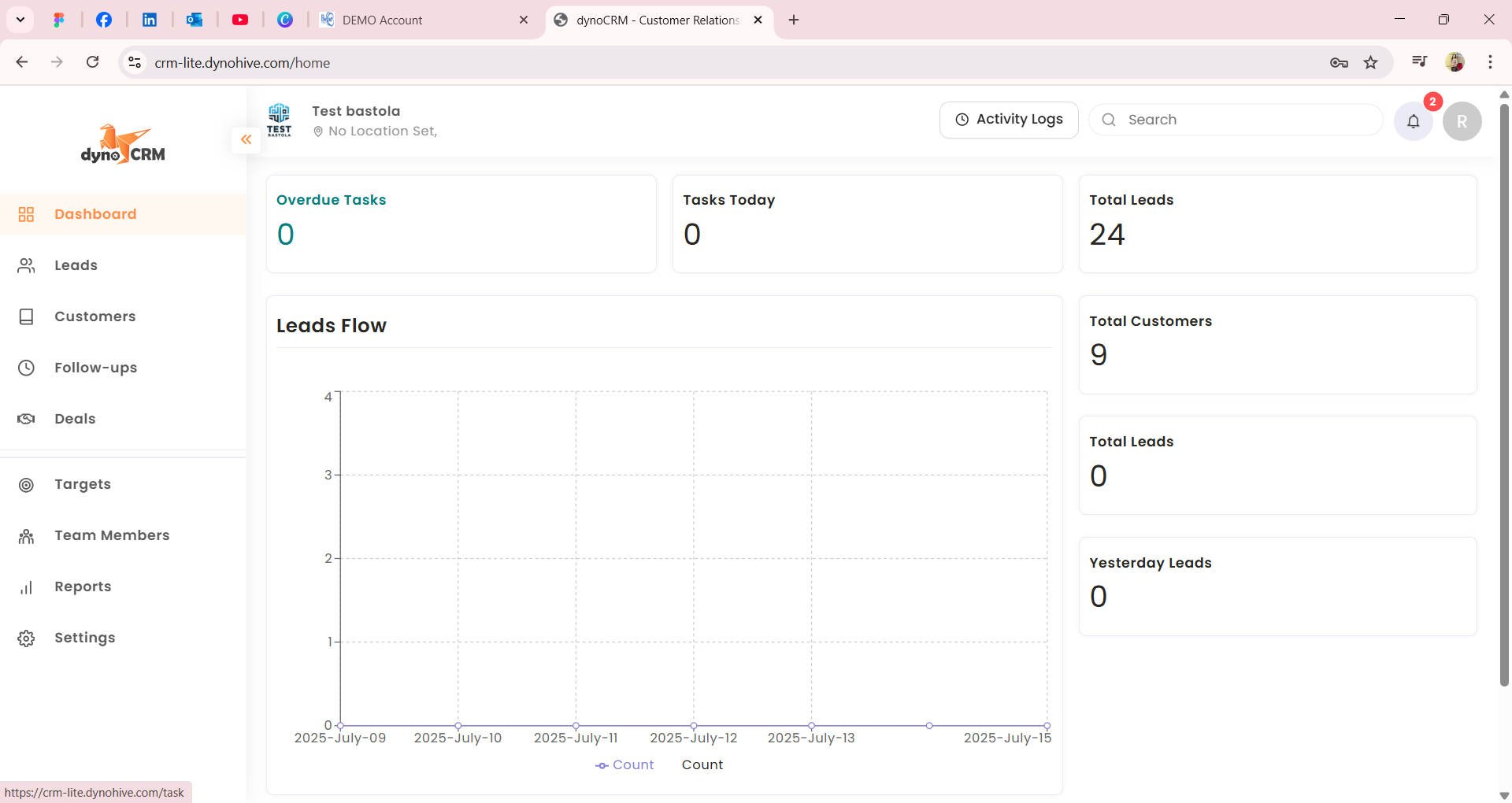Click the Overdue Tasks card
Viewport: 1512px width, 803px height.
pyautogui.click(x=461, y=224)
